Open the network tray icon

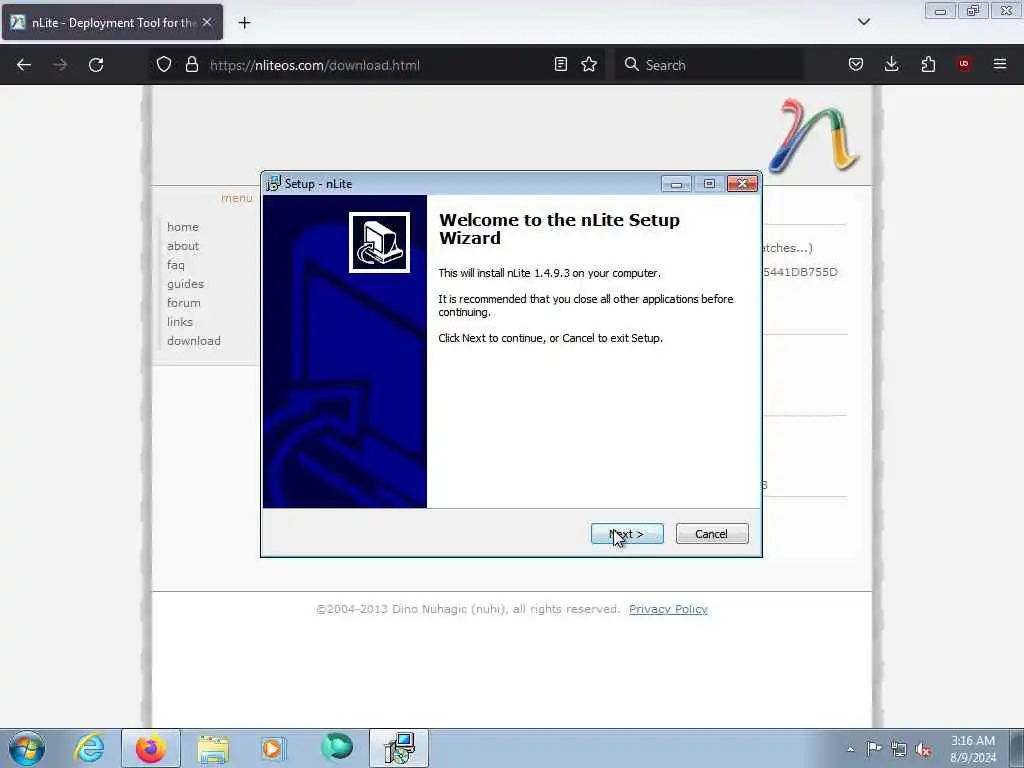click(x=899, y=749)
